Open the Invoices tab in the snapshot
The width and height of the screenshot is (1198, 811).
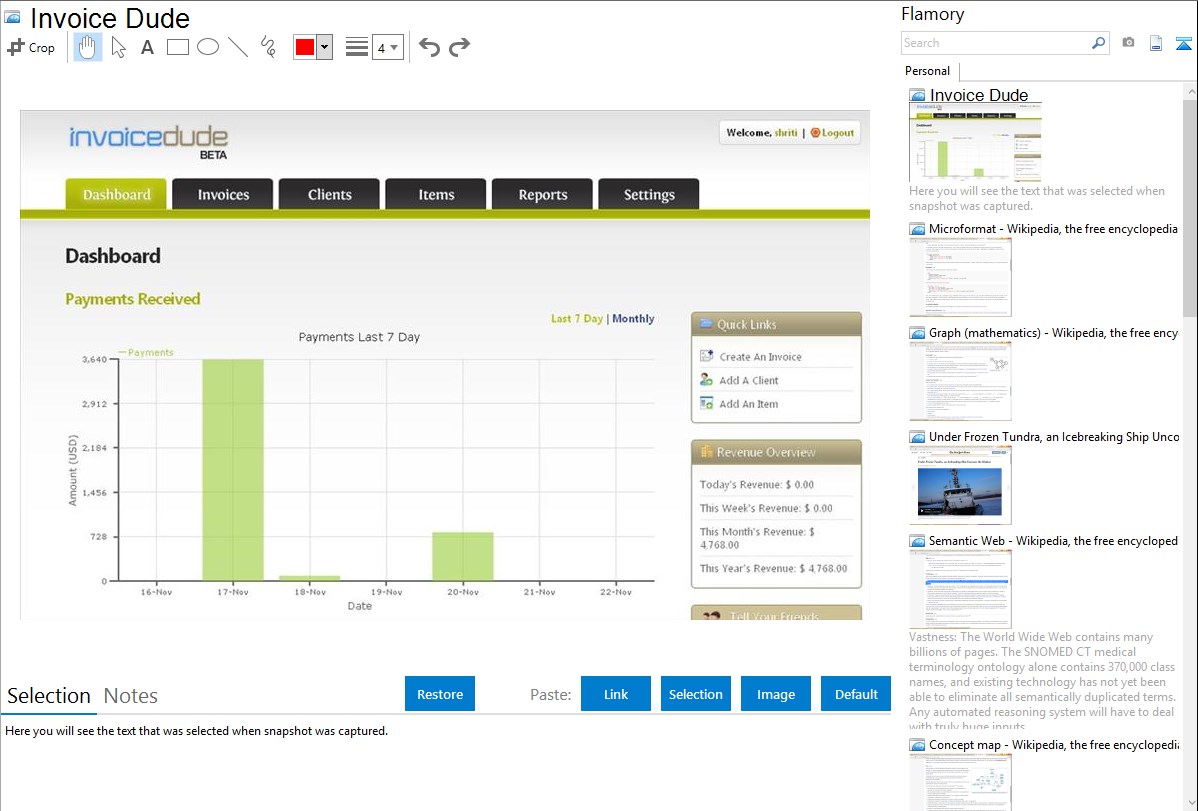223,194
